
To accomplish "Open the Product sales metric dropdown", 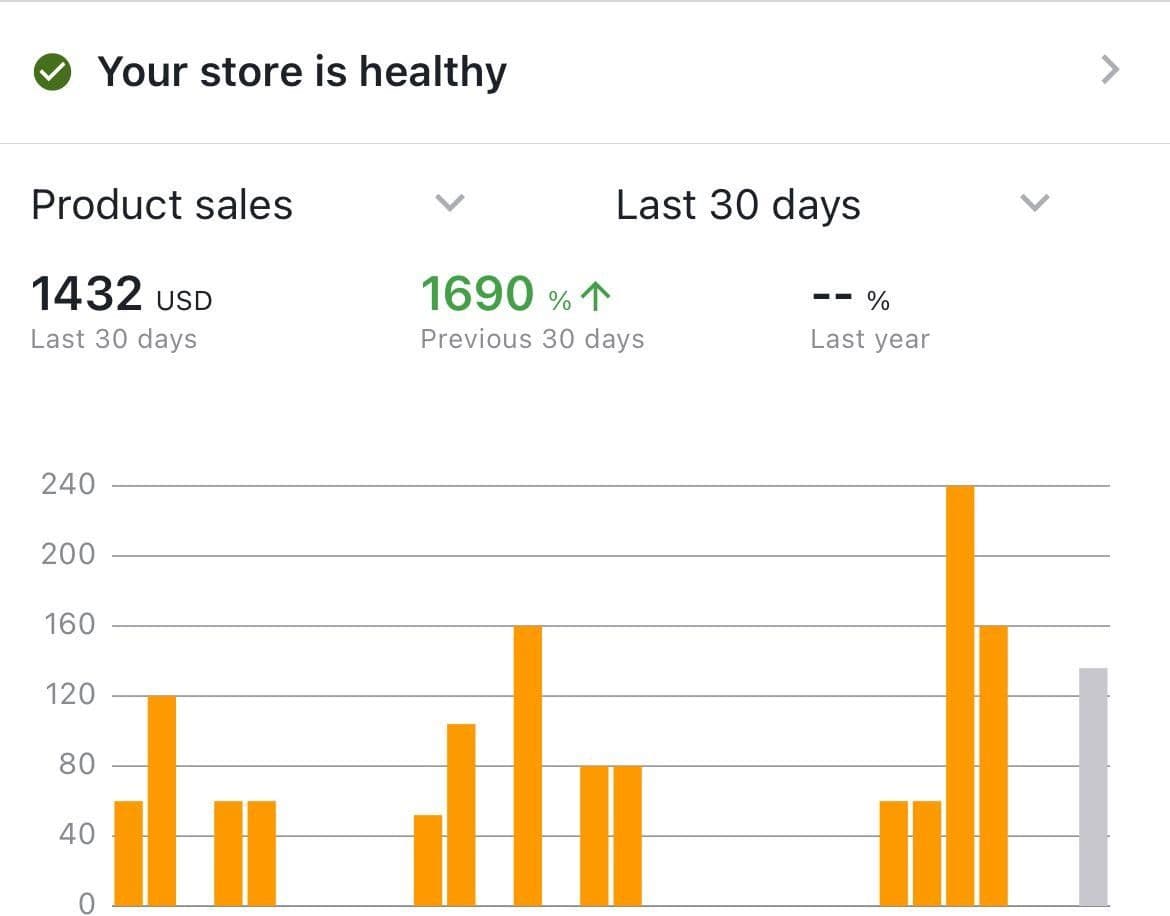I will [450, 203].
